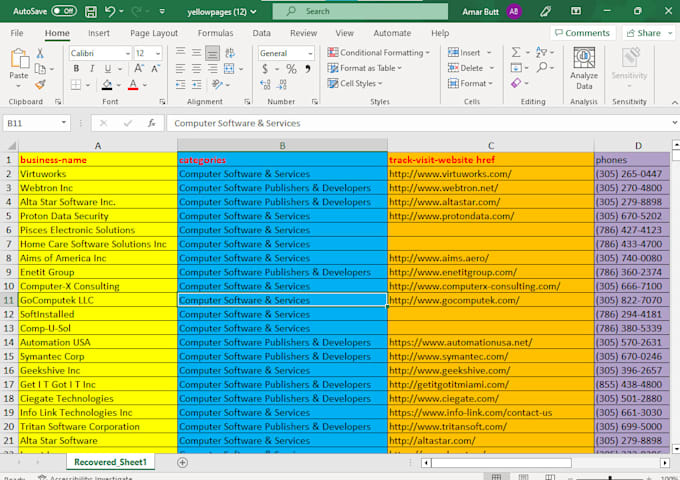Screen dimensions: 680x480
Task: Click the Fill down arrow icon
Action: pos(516,68)
